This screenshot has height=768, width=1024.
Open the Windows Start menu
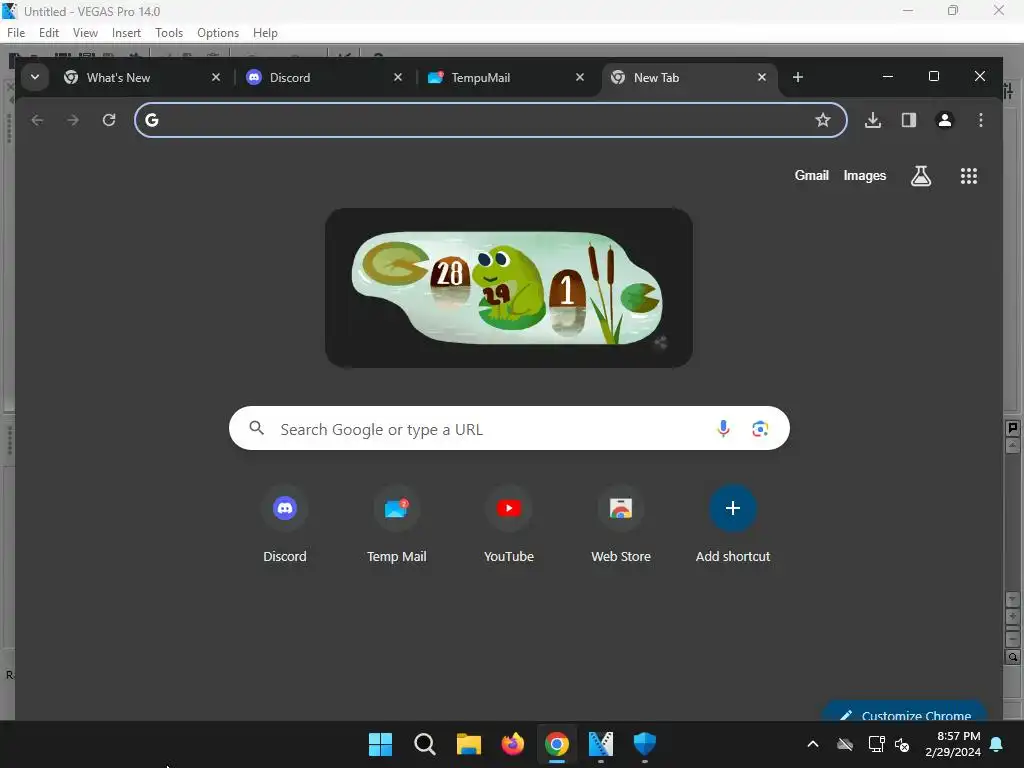(380, 744)
